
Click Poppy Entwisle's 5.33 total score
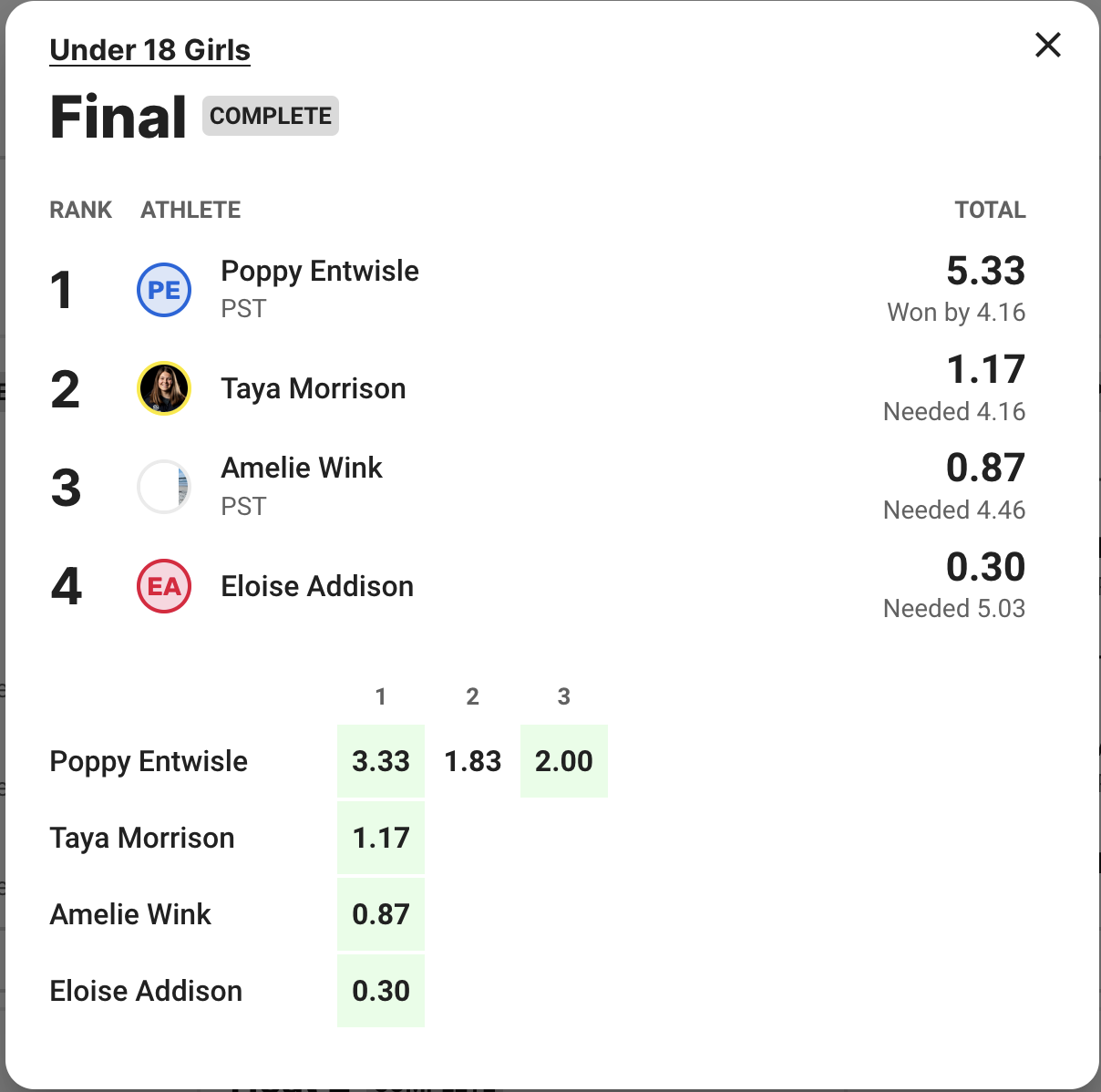[985, 271]
